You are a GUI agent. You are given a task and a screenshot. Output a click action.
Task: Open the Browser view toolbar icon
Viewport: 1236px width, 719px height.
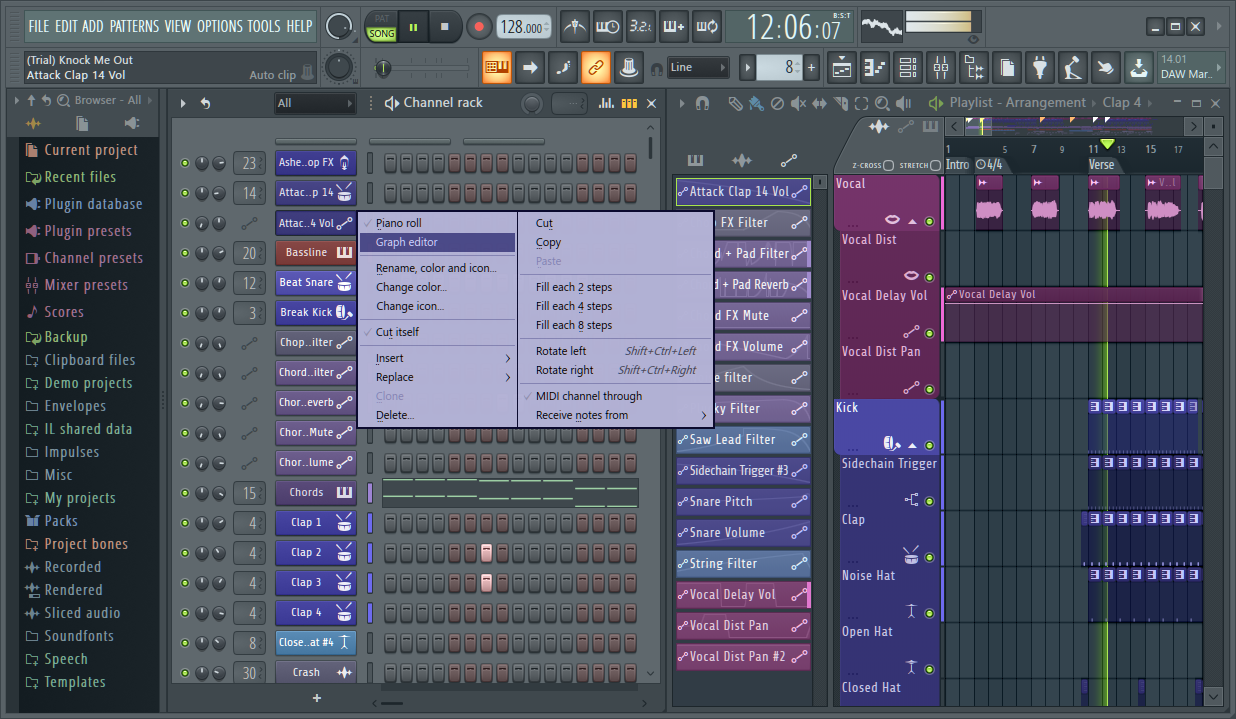pyautogui.click(x=974, y=67)
